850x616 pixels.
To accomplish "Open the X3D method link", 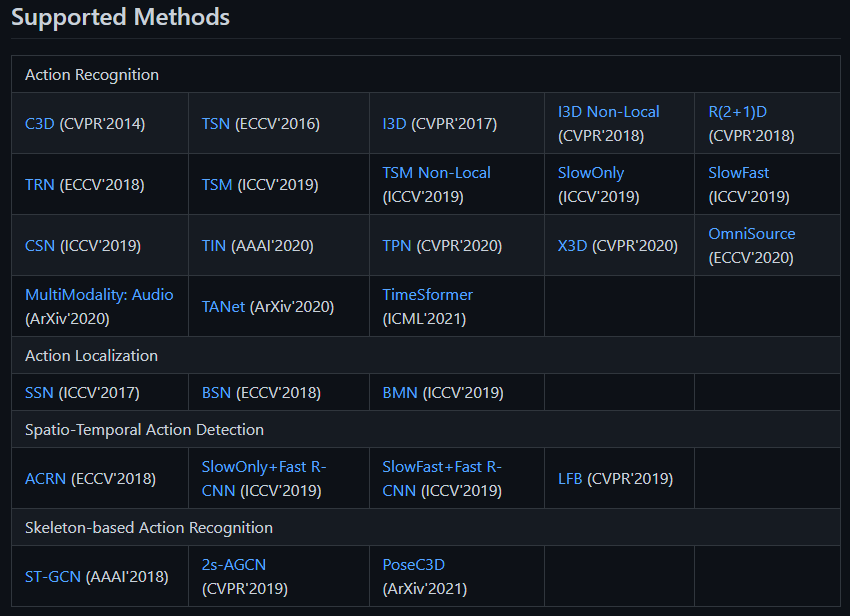I will 572,246.
